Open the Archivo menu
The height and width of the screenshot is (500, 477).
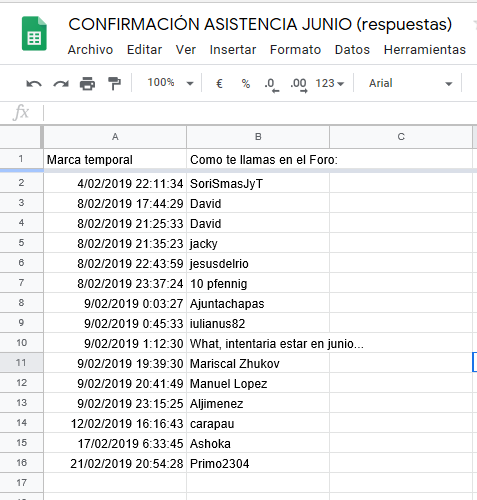90,50
